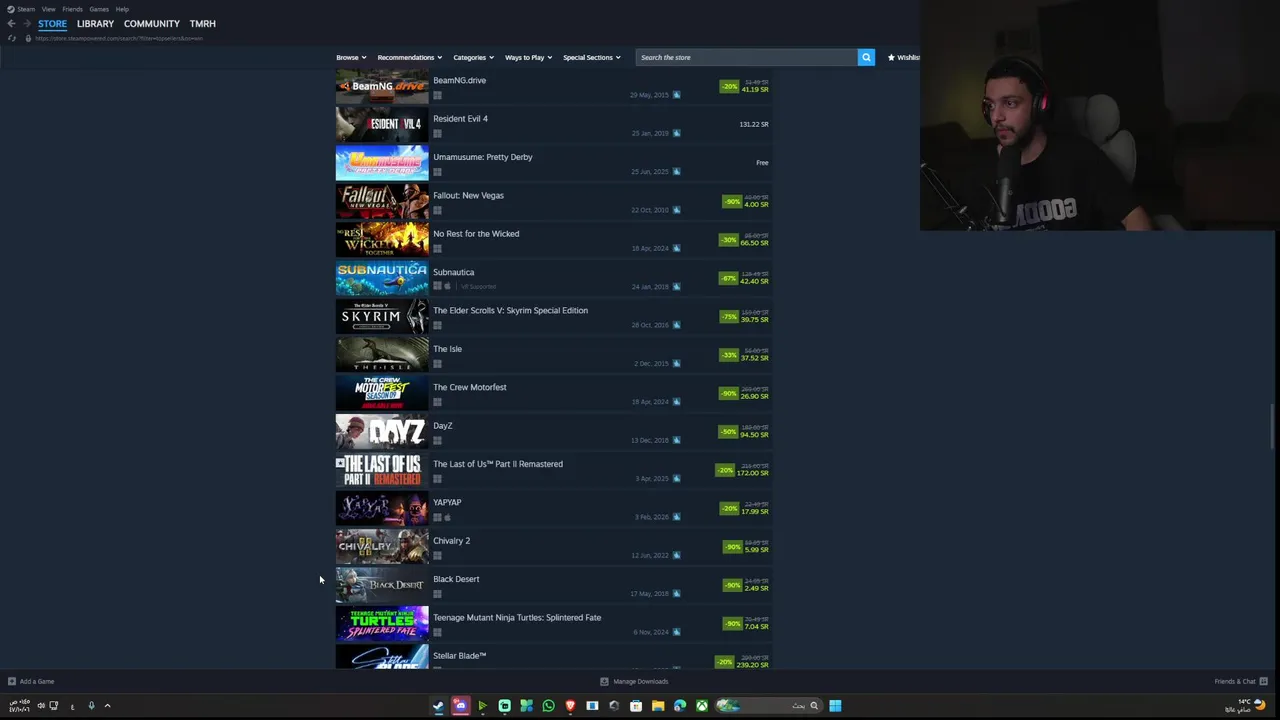Image resolution: width=1280 pixels, height=720 pixels.
Task: Click the magnifier store search button
Action: point(866,57)
